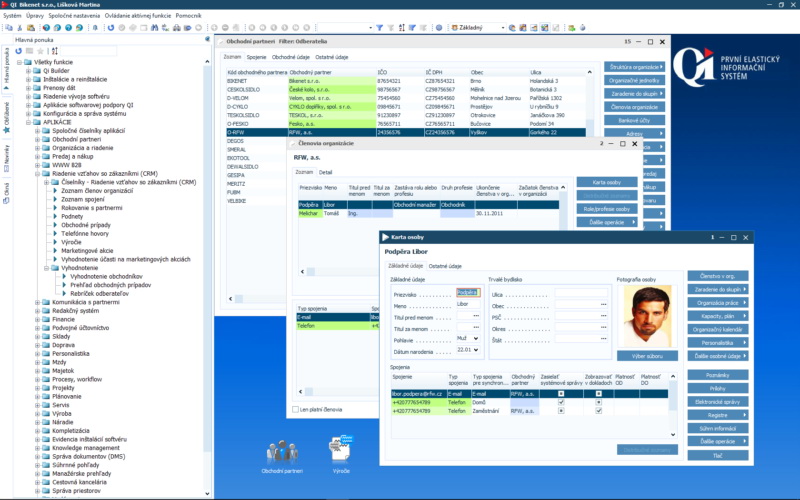Open the Vyhodnotenie obchodníkov tree function
The height and width of the screenshot is (500, 800).
point(106,277)
